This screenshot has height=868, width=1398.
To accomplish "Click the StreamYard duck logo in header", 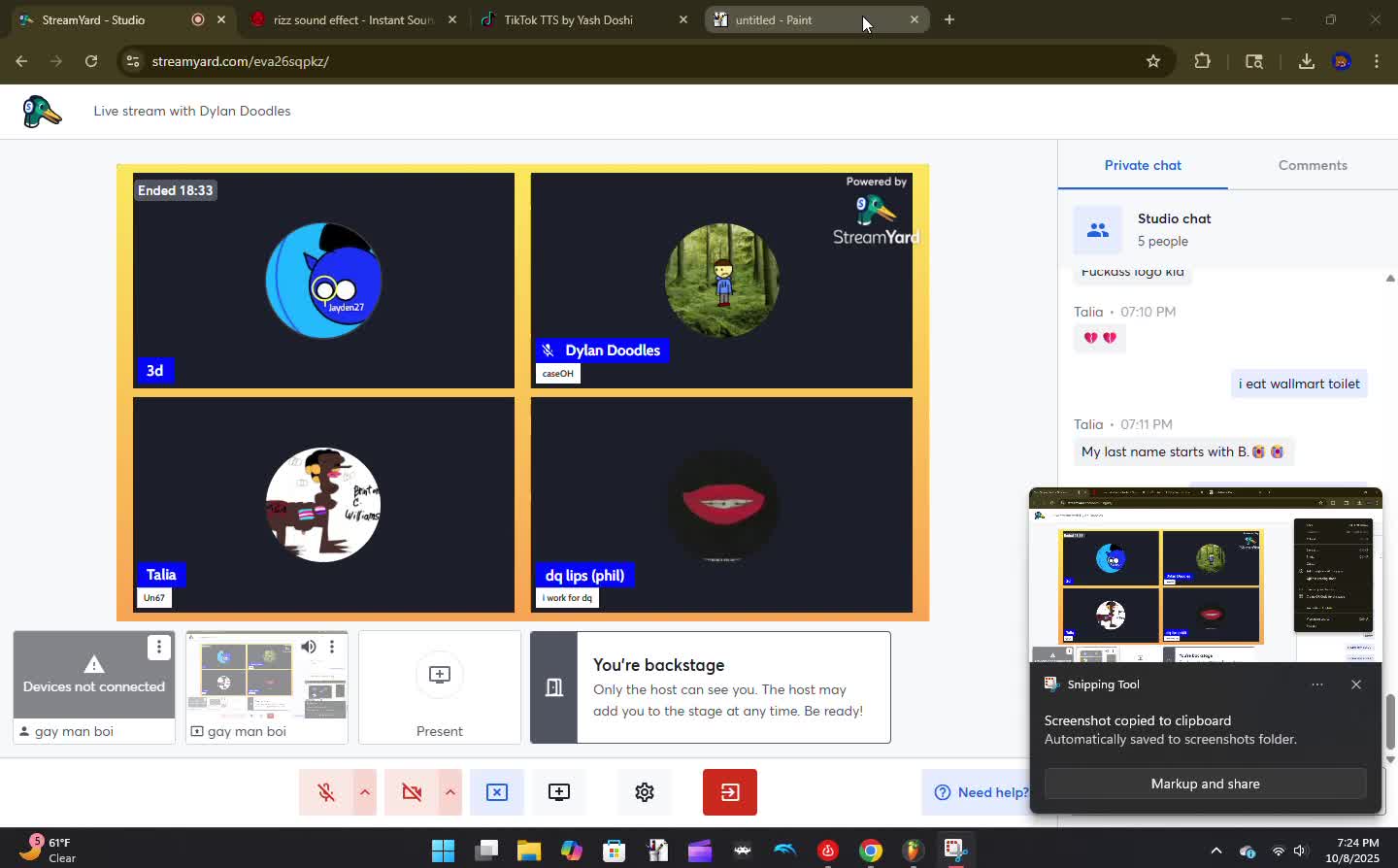I will point(42,112).
